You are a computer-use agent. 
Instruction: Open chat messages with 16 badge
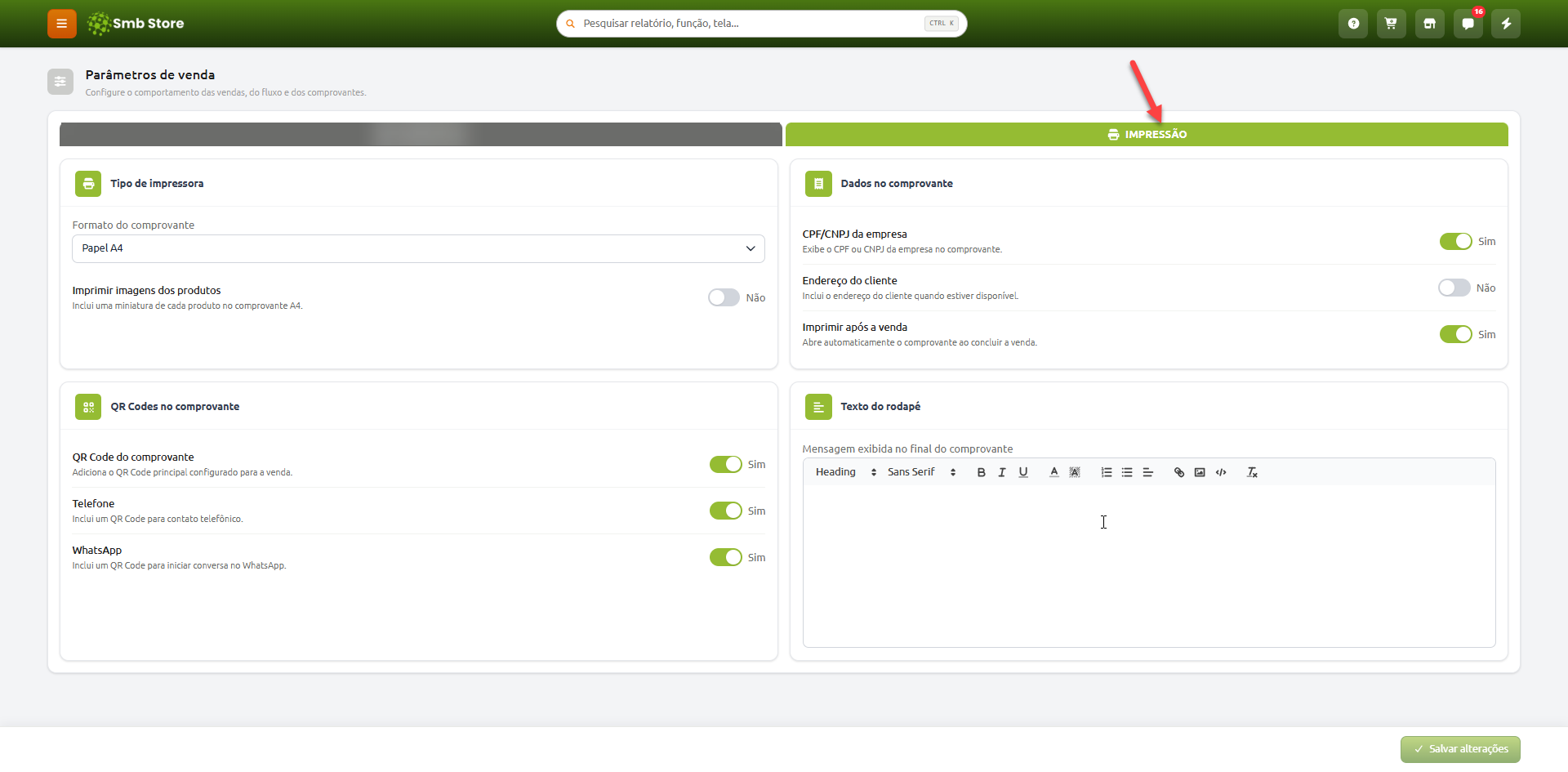(x=1468, y=24)
